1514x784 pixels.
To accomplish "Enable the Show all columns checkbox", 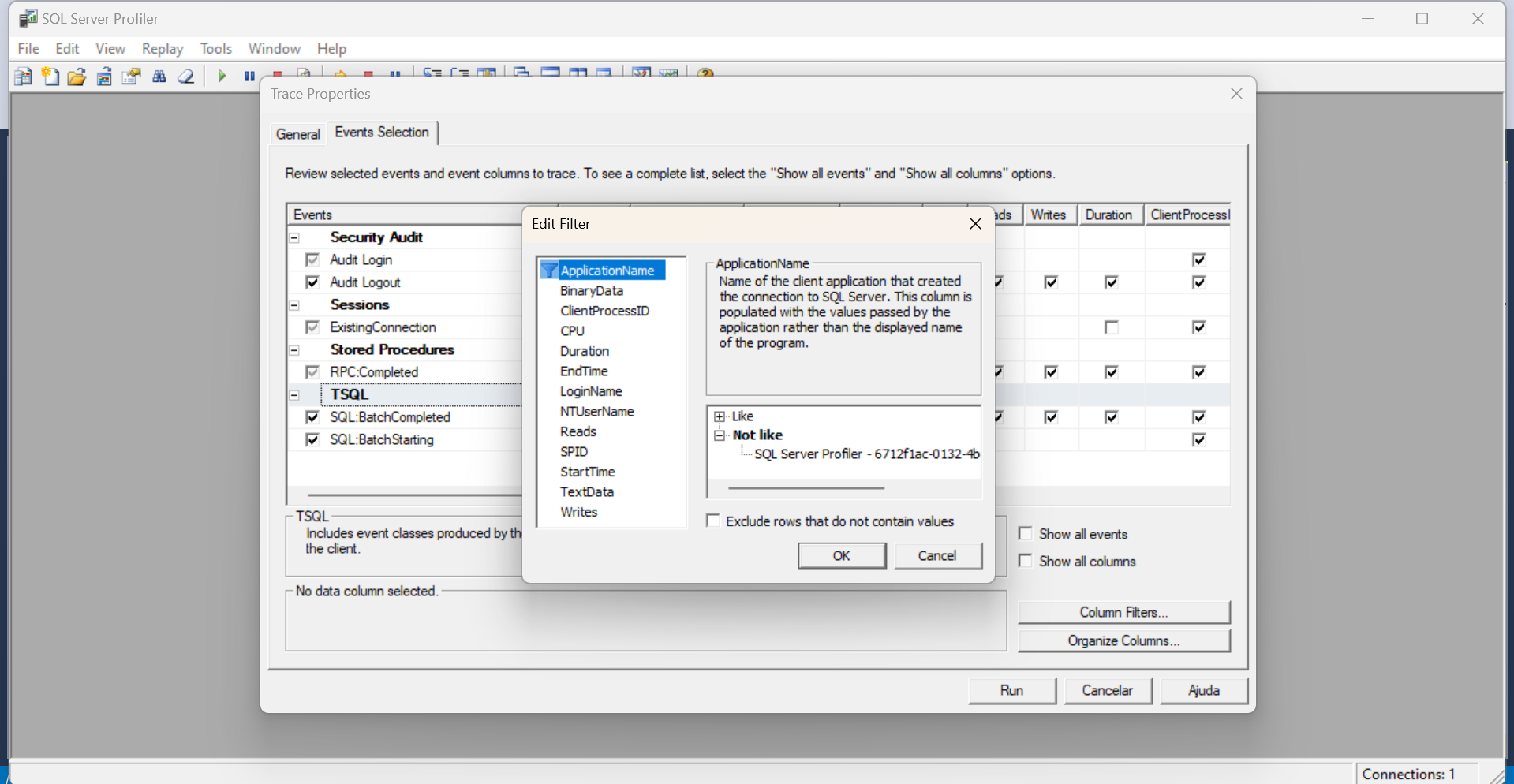I will tap(1026, 561).
